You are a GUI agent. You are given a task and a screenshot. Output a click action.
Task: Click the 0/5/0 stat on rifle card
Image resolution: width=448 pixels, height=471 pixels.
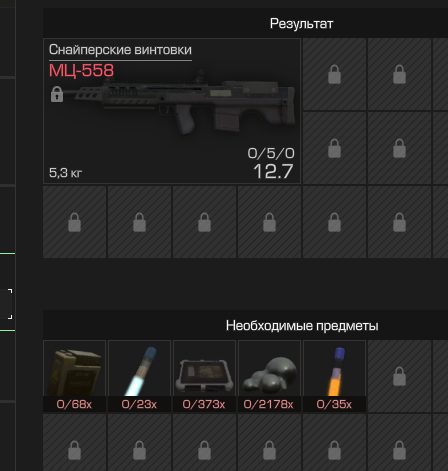click(x=271, y=153)
